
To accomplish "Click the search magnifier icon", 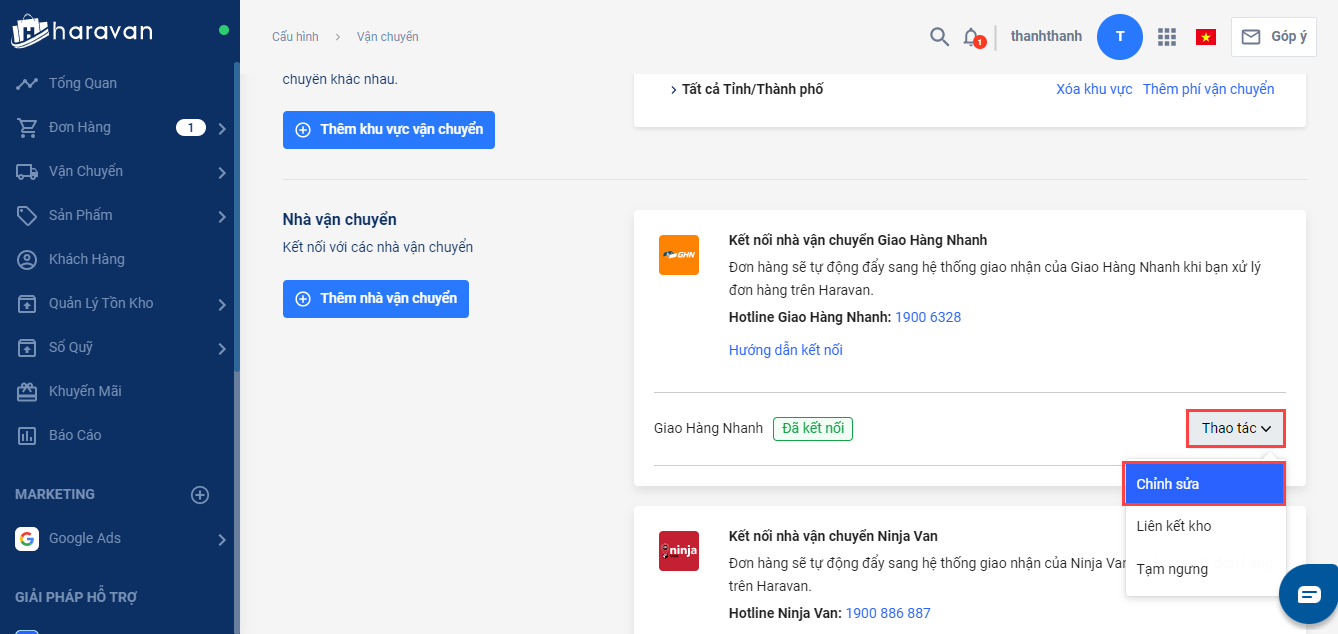I will 939,37.
